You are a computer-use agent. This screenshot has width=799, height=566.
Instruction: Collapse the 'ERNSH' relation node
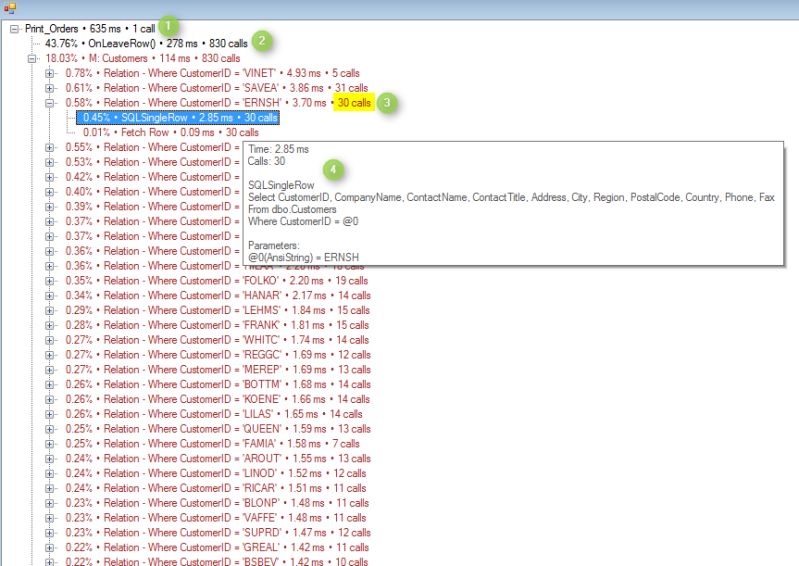[x=49, y=103]
